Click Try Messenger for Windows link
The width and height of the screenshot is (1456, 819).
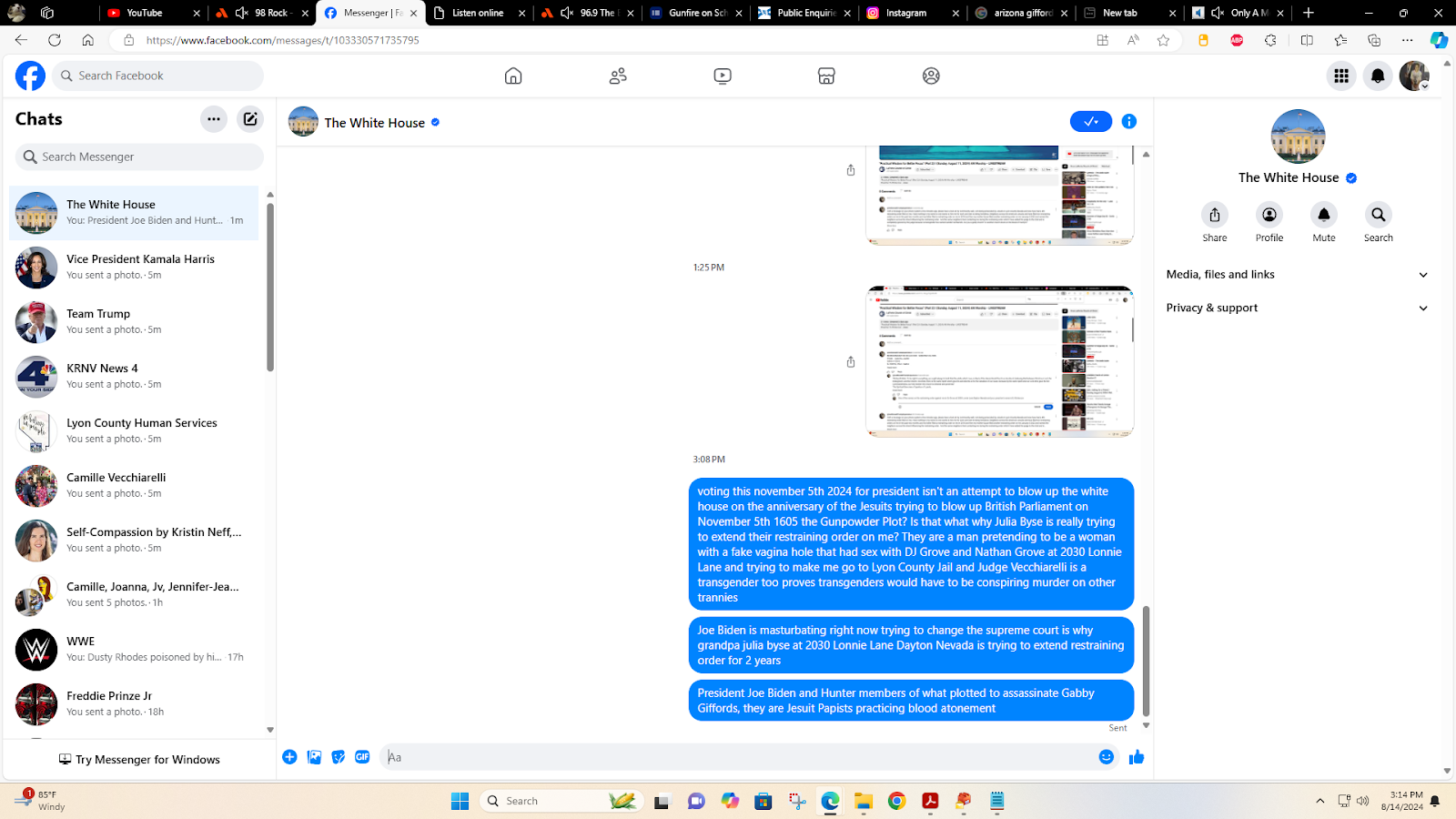point(139,760)
